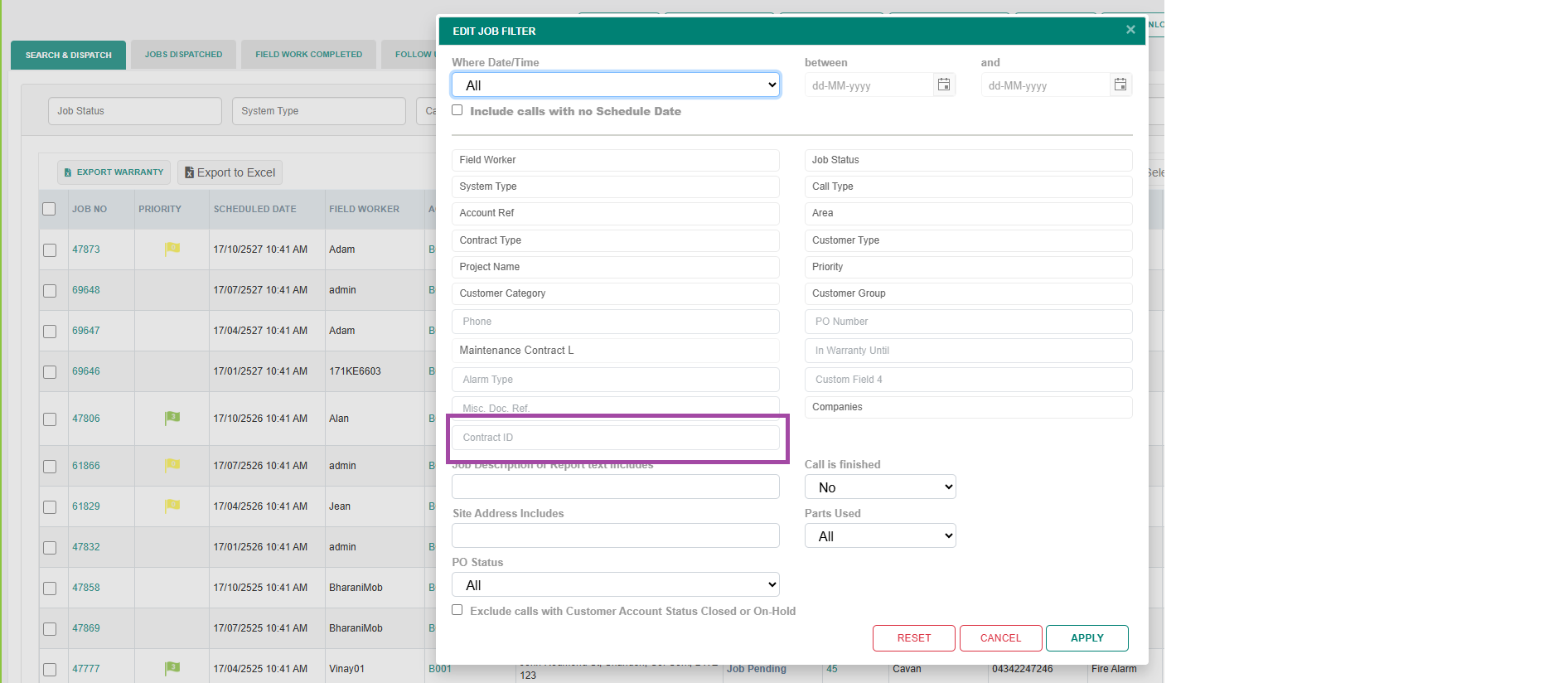Apply the job filter
Viewport: 1568px width, 683px height.
[x=1087, y=638]
